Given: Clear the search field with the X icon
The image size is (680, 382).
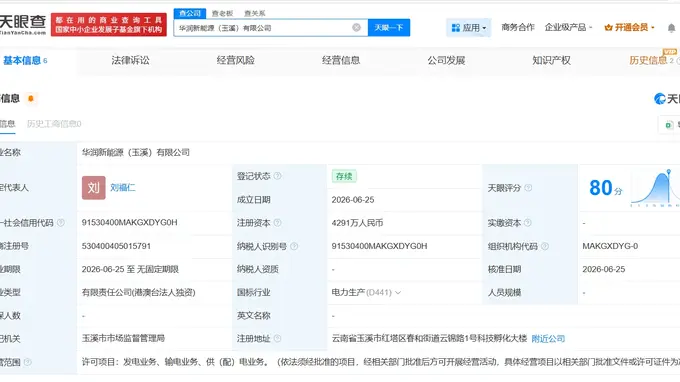Looking at the screenshot, I should [356, 28].
